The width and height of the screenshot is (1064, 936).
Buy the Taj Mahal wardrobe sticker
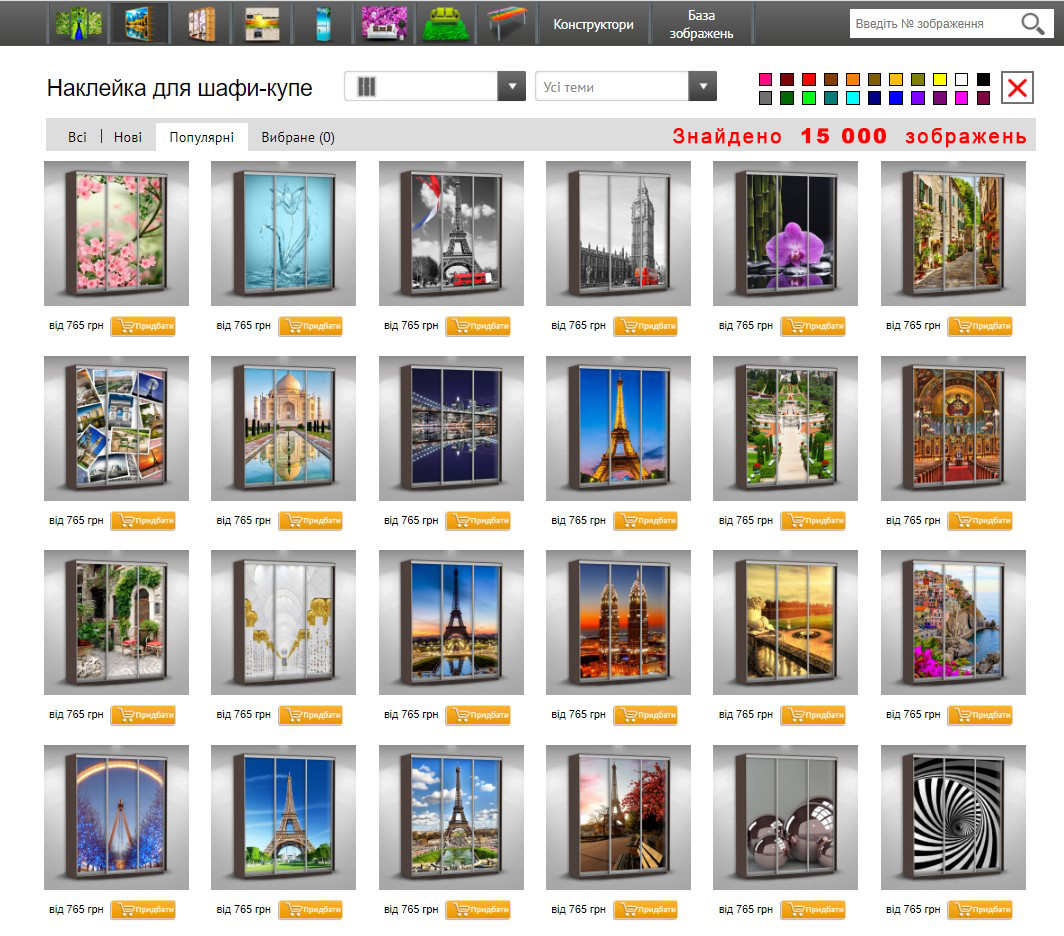click(x=310, y=520)
